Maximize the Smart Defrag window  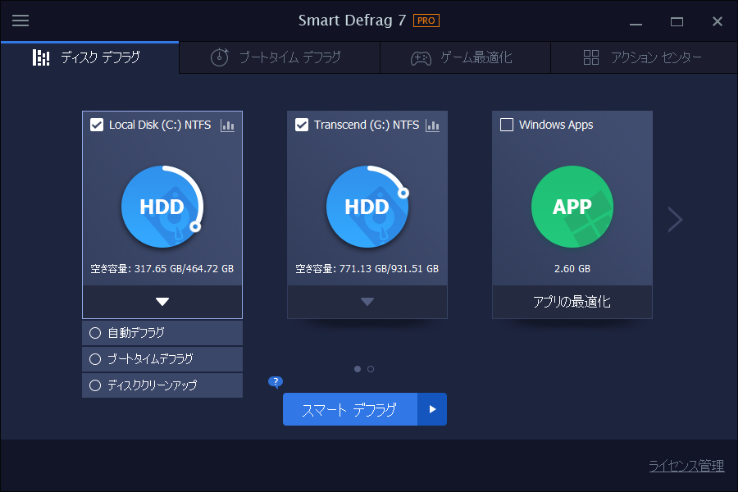click(x=677, y=22)
